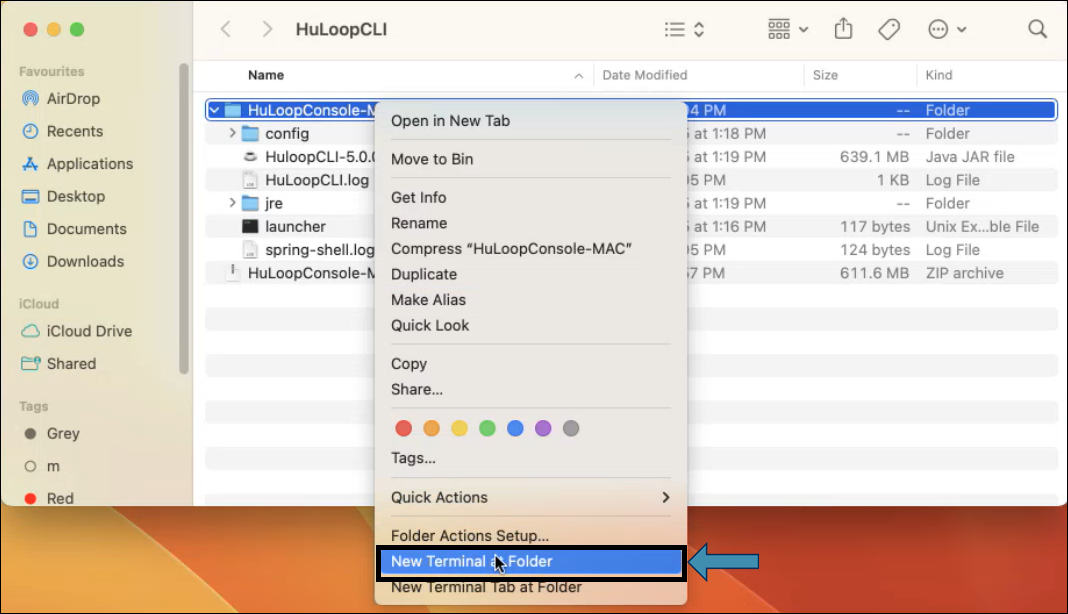Expand the jre folder disclosure triangle
Image resolution: width=1068 pixels, height=614 pixels.
(x=232, y=204)
